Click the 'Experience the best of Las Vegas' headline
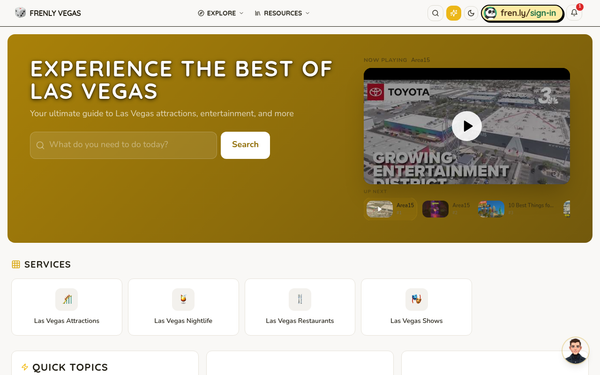The image size is (600, 375). coord(181,80)
